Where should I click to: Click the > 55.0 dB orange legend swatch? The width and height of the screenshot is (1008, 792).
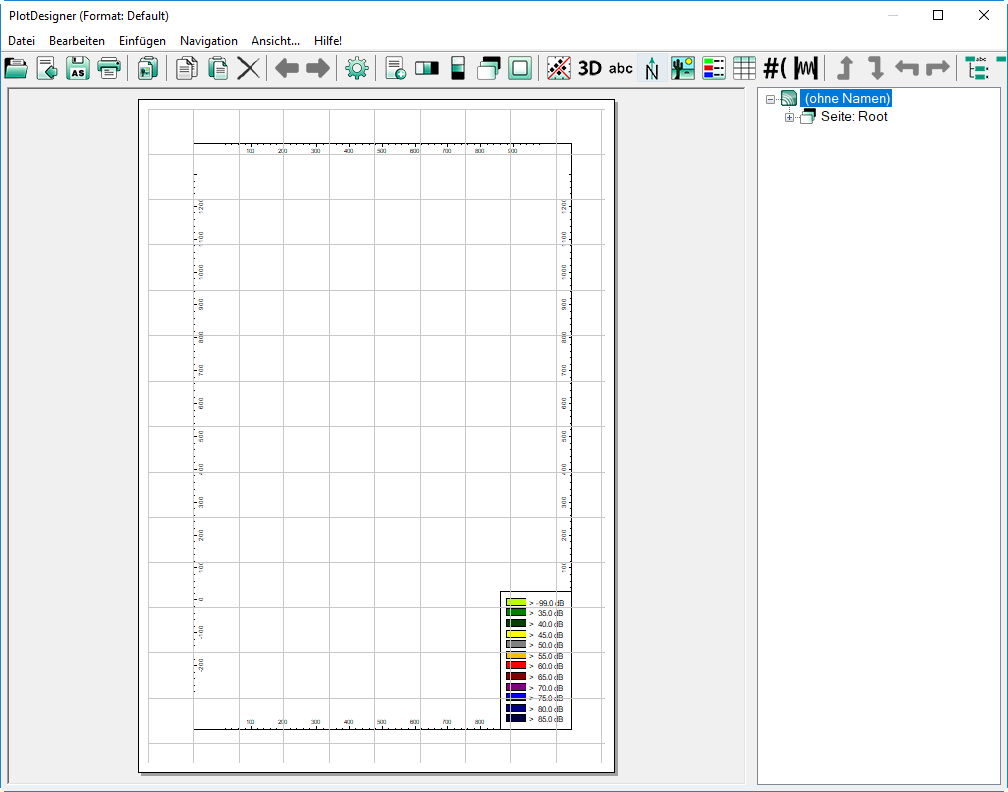click(x=516, y=655)
